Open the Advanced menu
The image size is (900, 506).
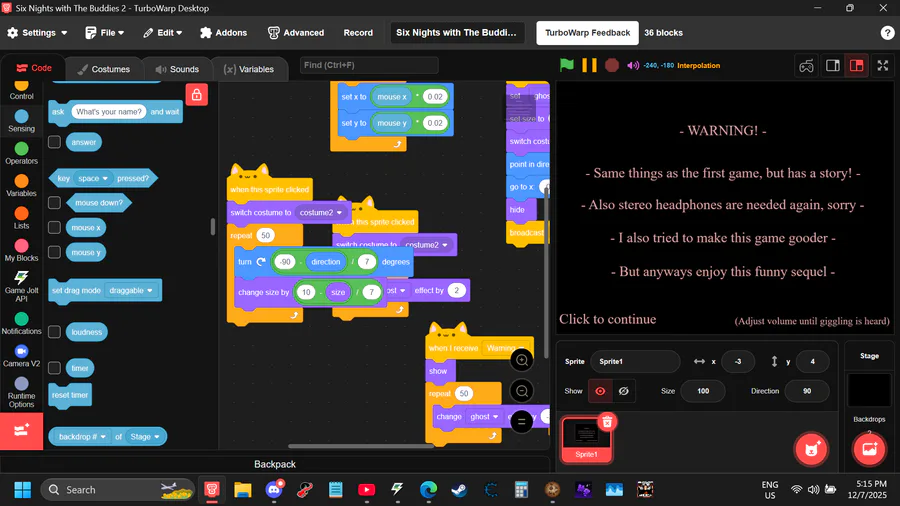click(x=296, y=33)
